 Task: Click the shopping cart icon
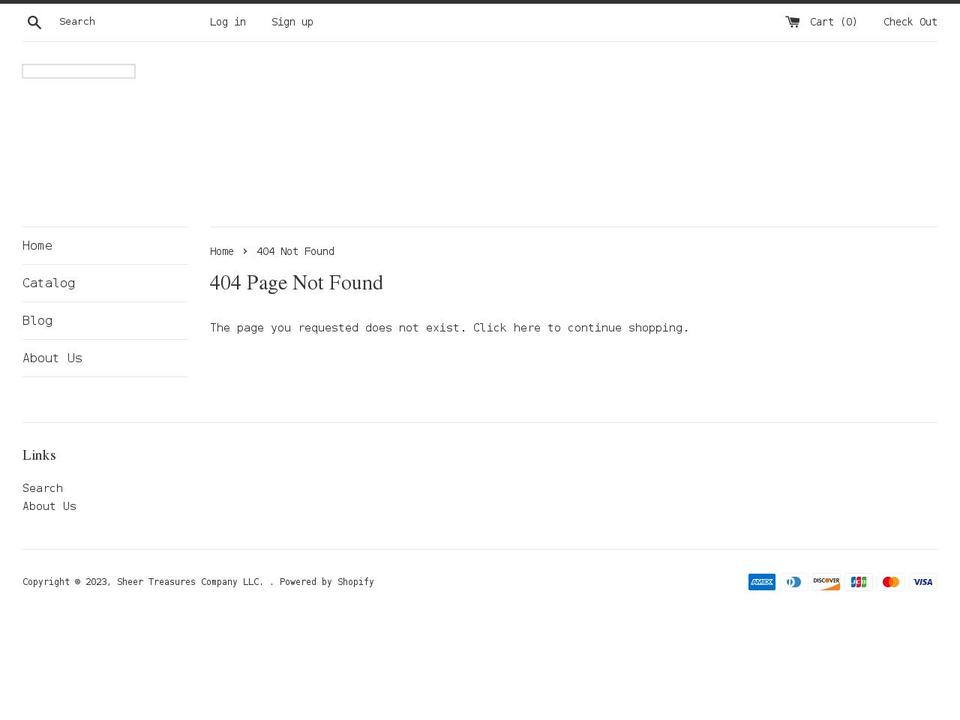pyautogui.click(x=792, y=22)
